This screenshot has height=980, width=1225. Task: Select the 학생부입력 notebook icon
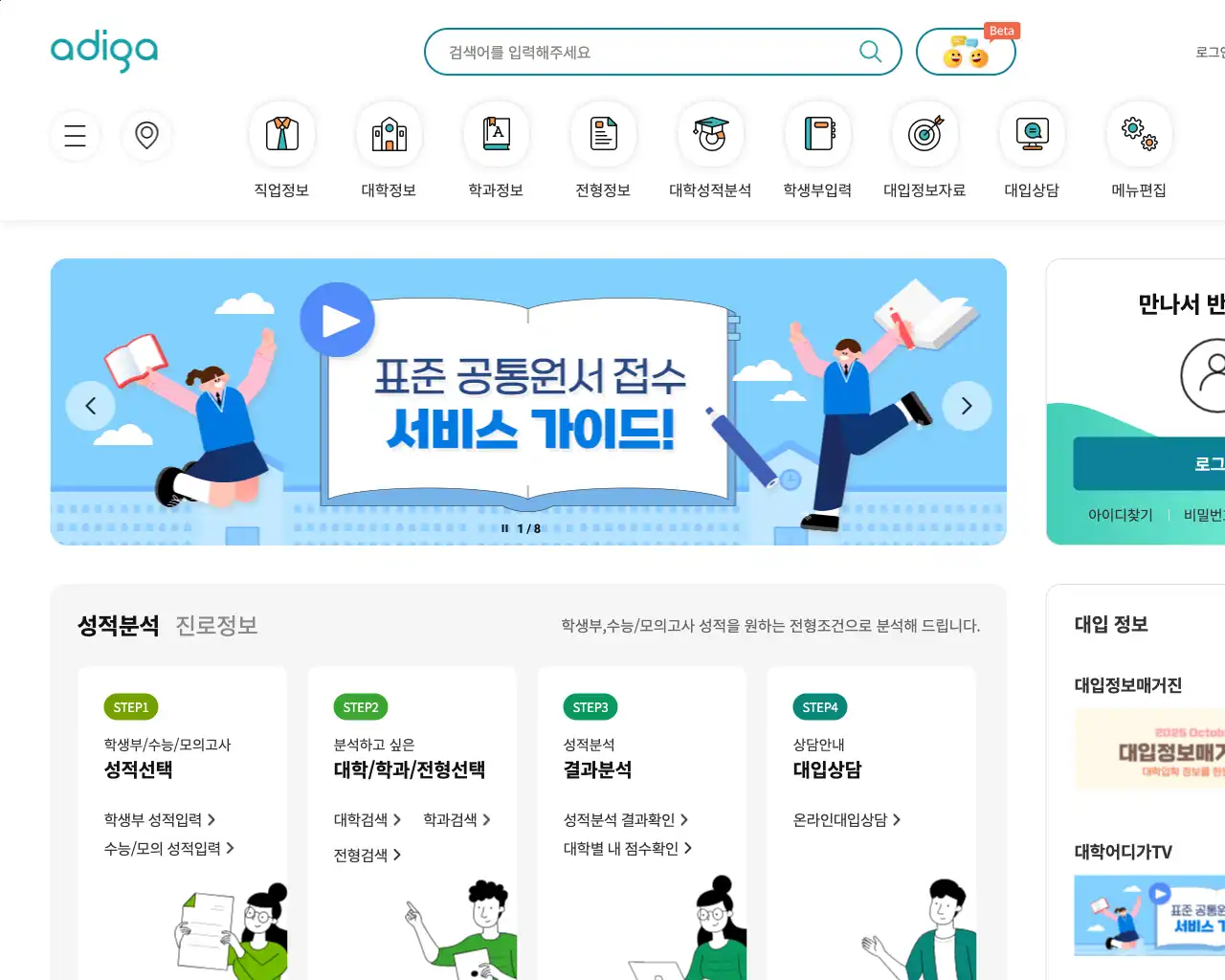[x=817, y=134]
